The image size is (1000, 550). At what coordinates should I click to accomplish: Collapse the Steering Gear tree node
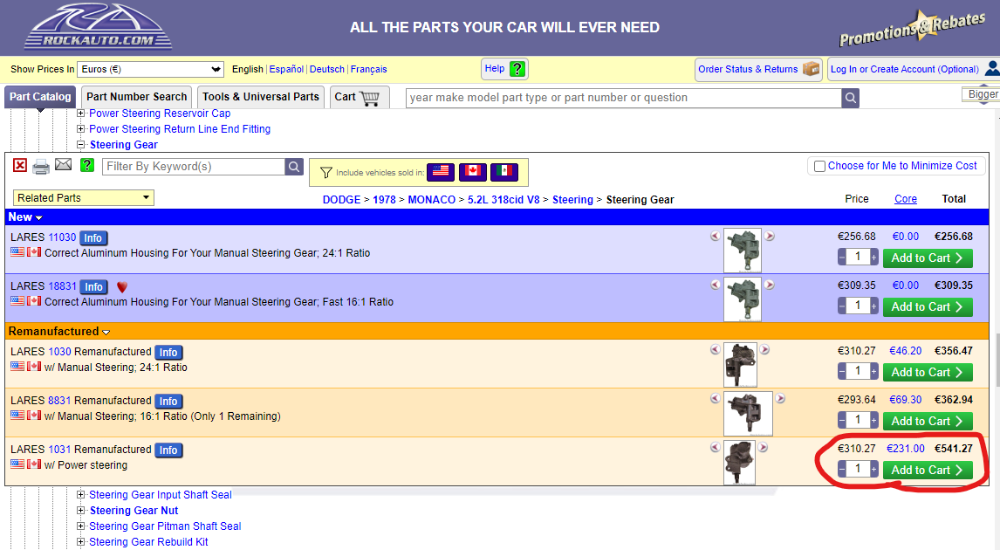click(x=81, y=145)
